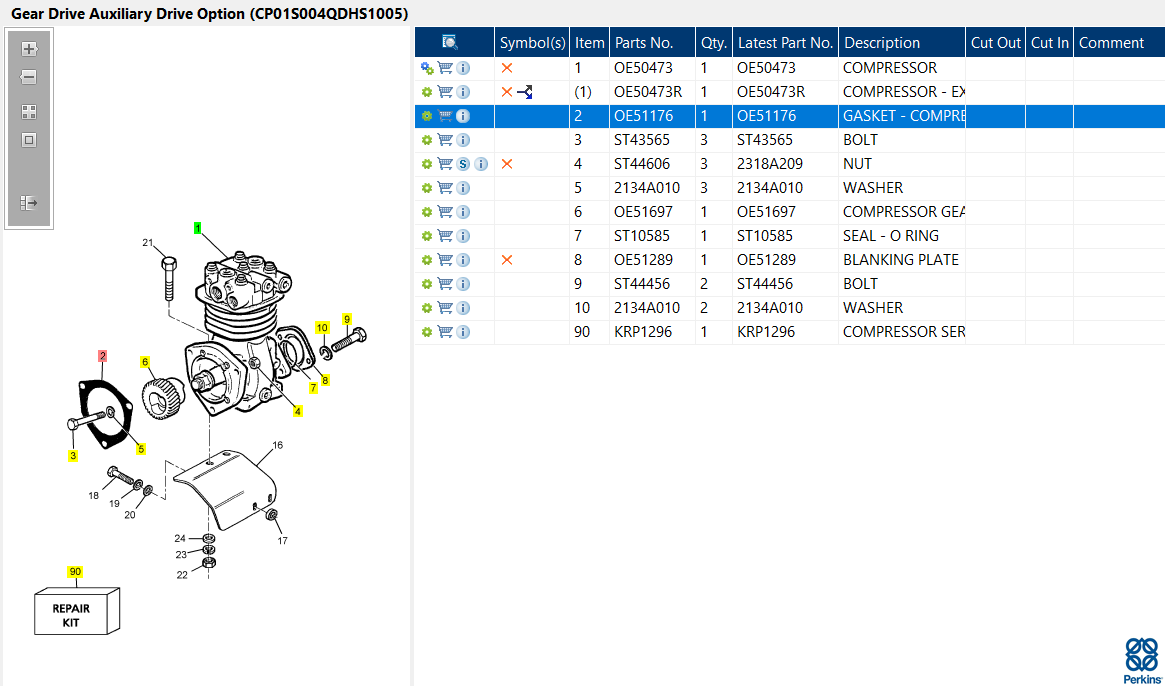Click the REPAIR KIT box in diagram
This screenshot has height=686, width=1165.
pyautogui.click(x=77, y=611)
